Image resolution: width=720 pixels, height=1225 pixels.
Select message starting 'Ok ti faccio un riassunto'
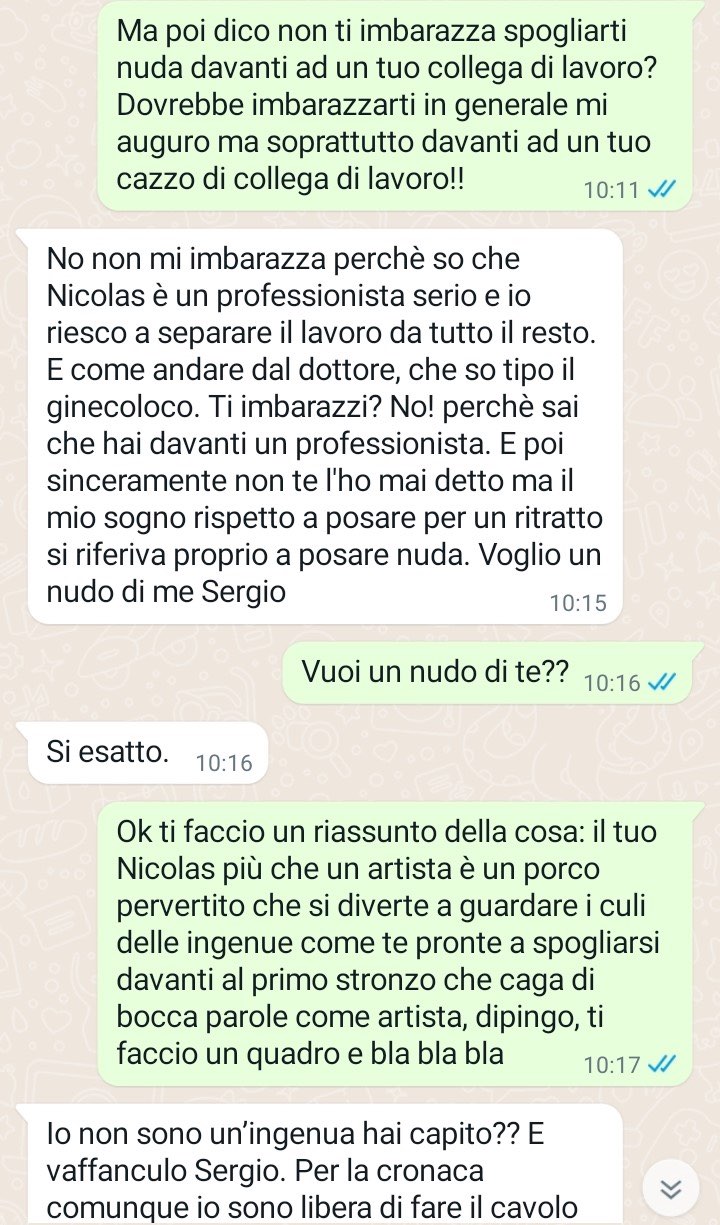(395, 942)
